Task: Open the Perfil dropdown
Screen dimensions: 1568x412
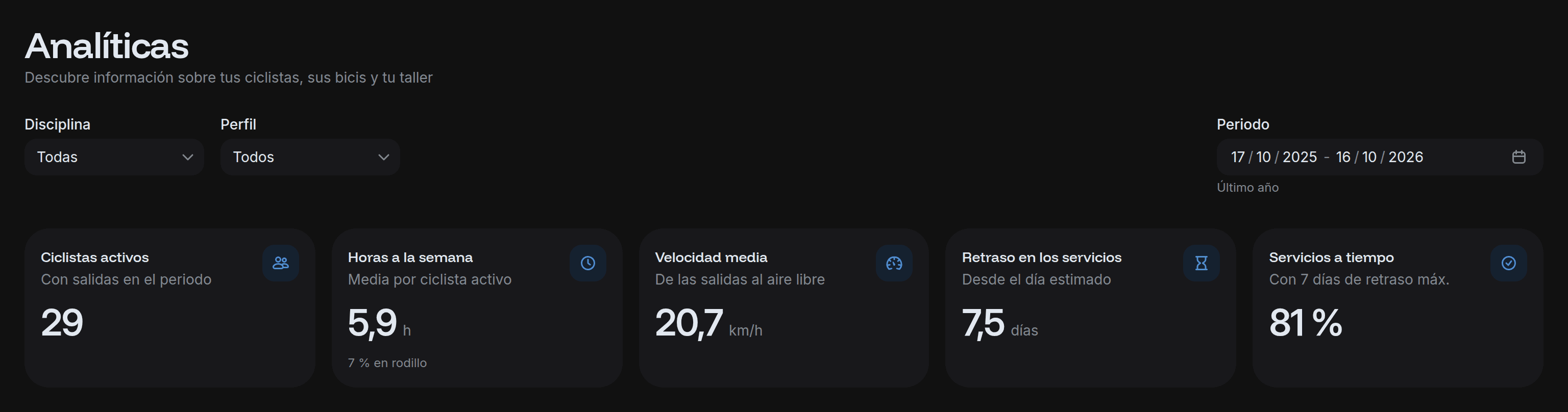Action: [310, 157]
